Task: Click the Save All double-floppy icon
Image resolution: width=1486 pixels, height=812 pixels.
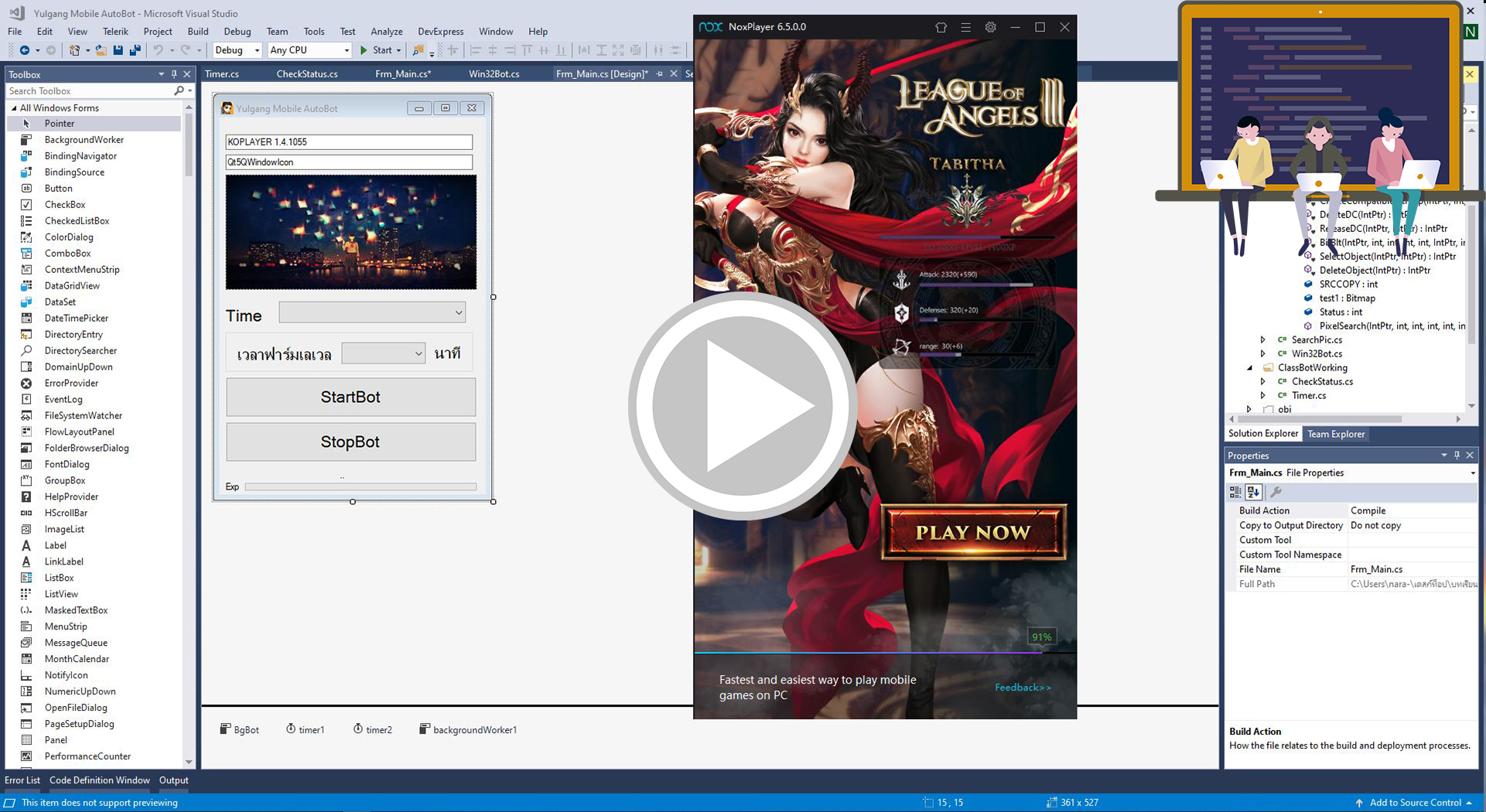Action: tap(135, 50)
